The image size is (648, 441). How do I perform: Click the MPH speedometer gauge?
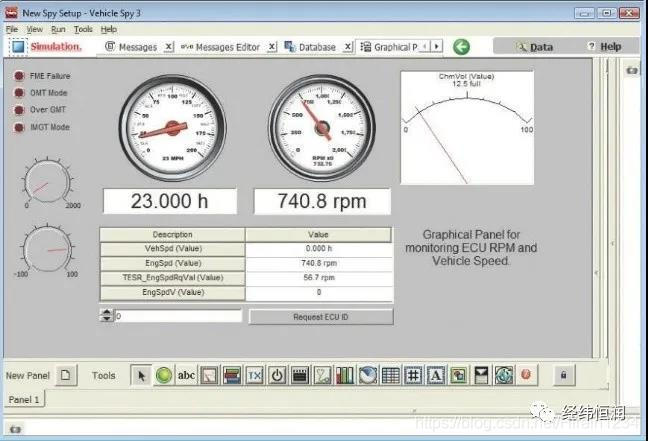(x=172, y=127)
